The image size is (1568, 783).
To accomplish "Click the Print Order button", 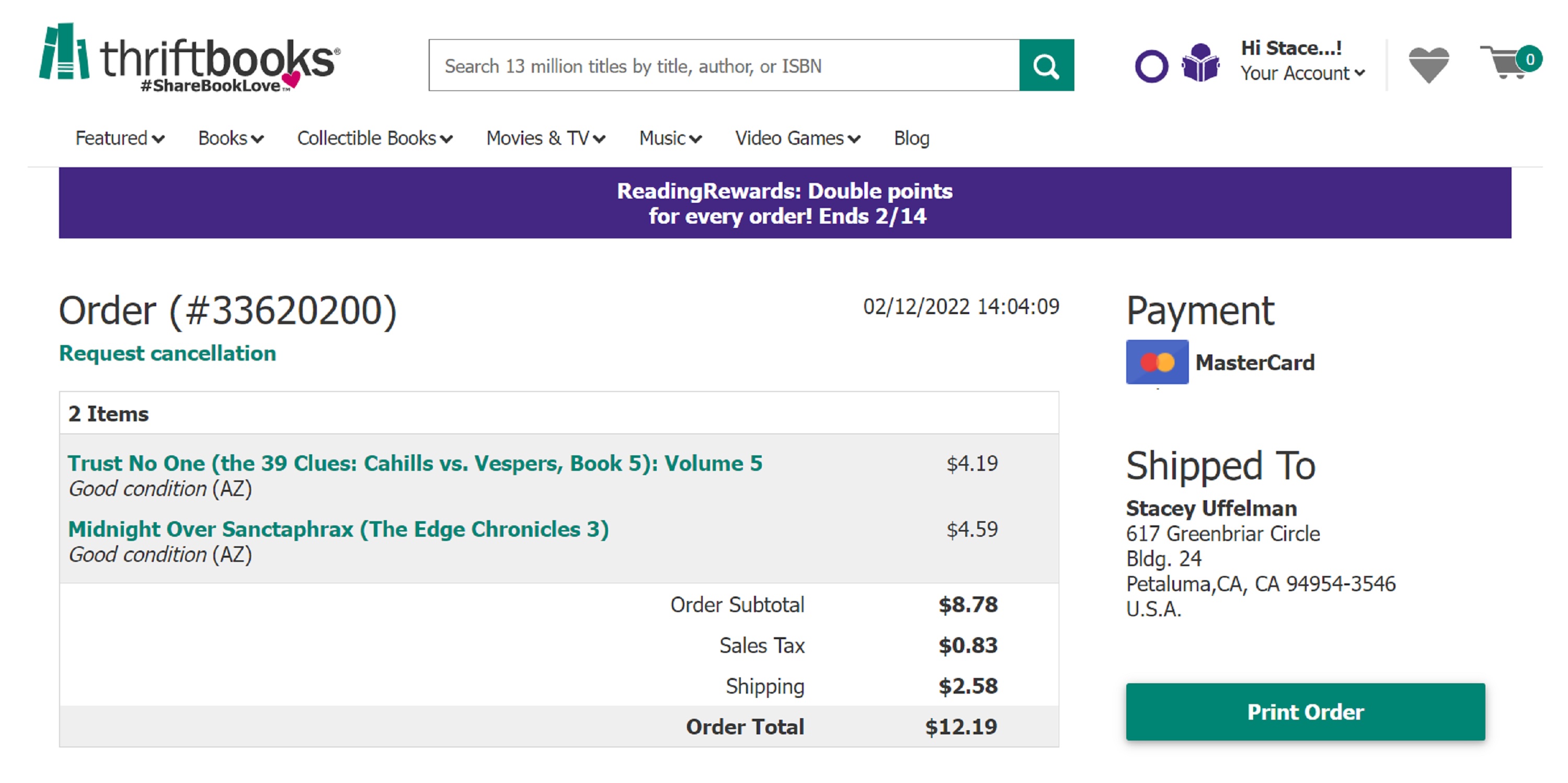I will [1305, 711].
